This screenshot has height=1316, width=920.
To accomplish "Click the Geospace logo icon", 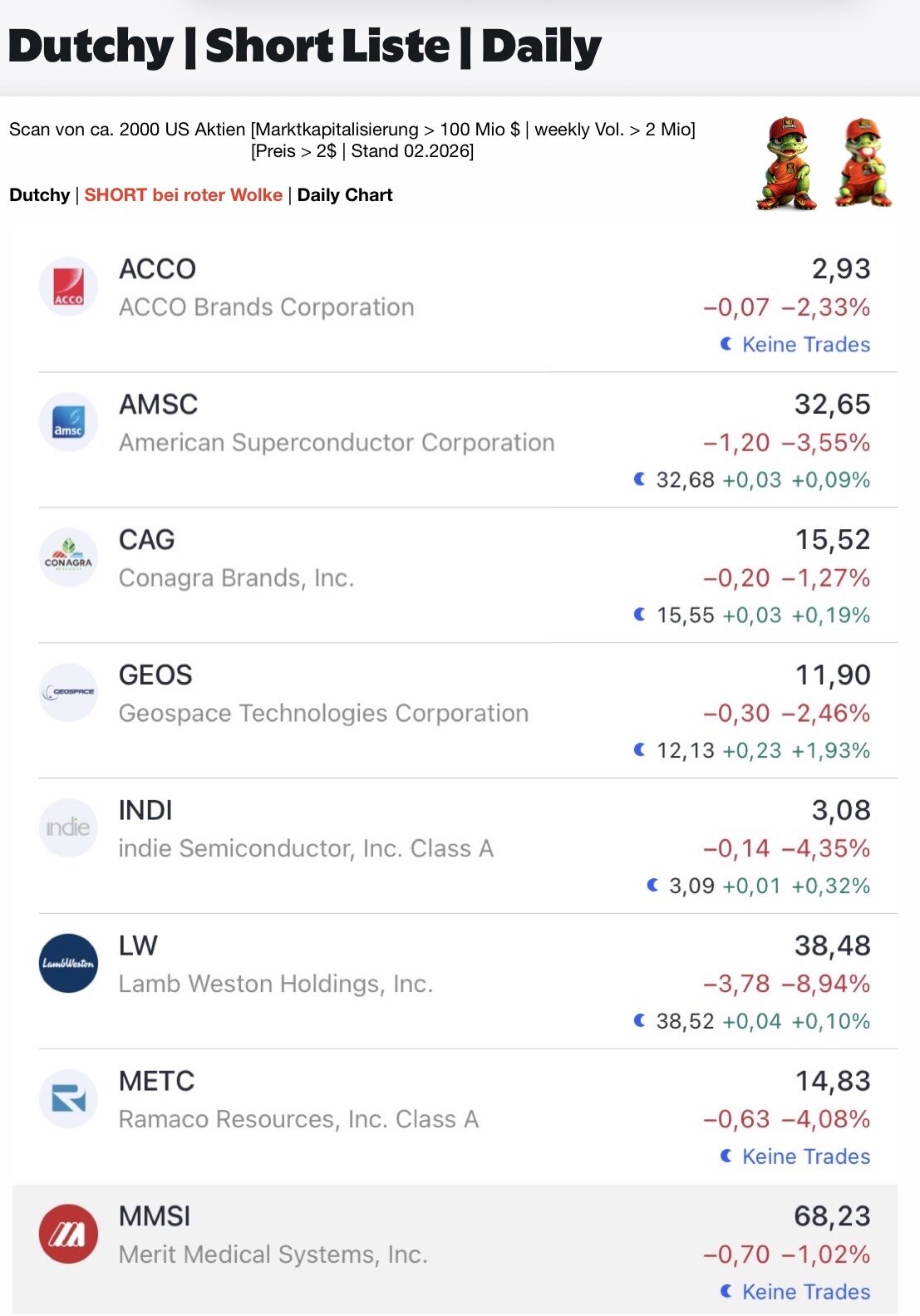I will point(68,692).
